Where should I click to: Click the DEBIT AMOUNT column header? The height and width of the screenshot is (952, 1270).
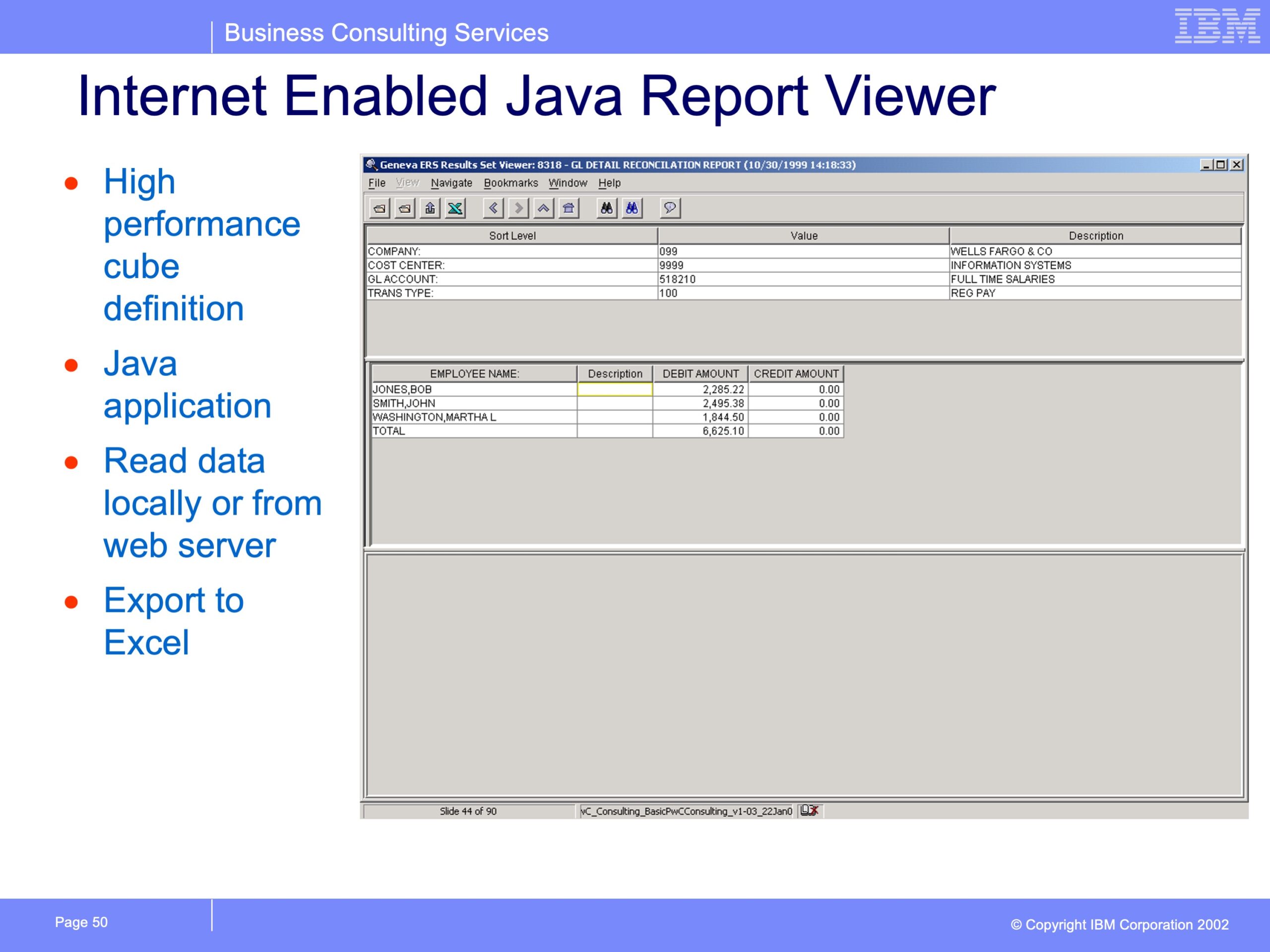tap(700, 373)
